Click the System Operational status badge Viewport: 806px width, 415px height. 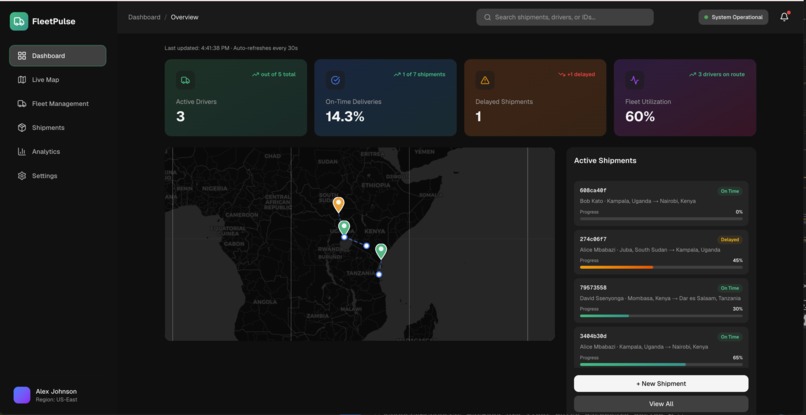pyautogui.click(x=733, y=17)
